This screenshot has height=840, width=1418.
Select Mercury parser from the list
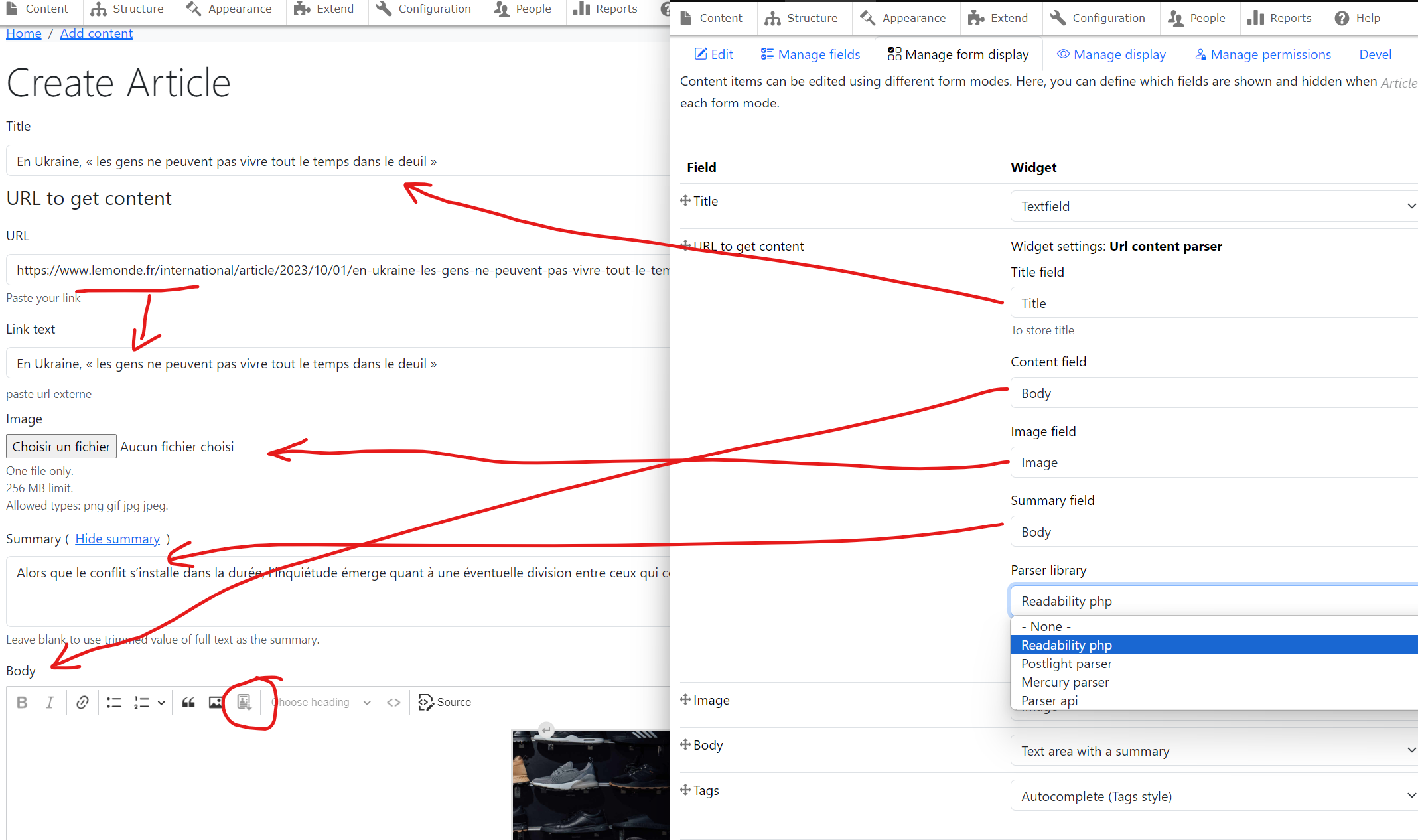click(x=1065, y=682)
